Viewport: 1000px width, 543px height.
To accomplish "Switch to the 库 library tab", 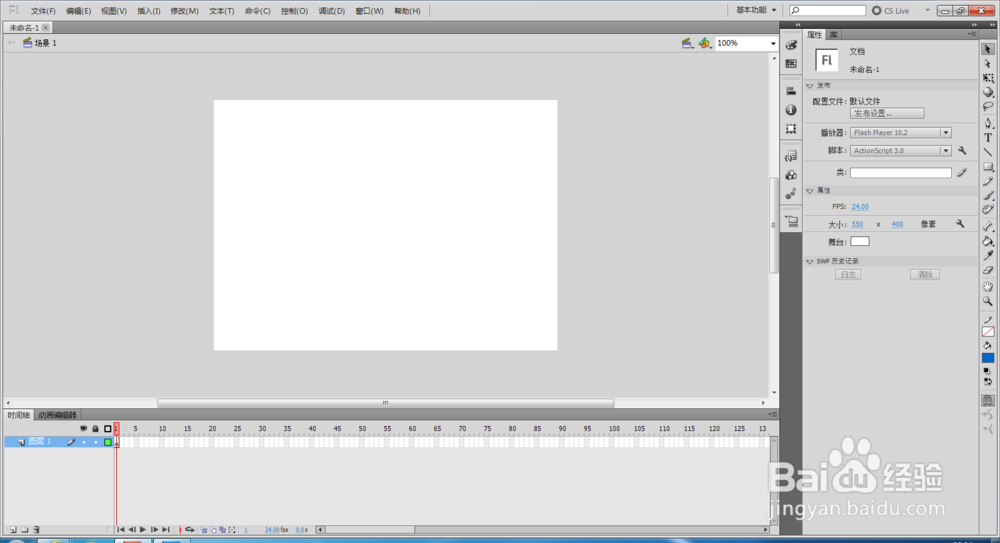I will pos(834,35).
